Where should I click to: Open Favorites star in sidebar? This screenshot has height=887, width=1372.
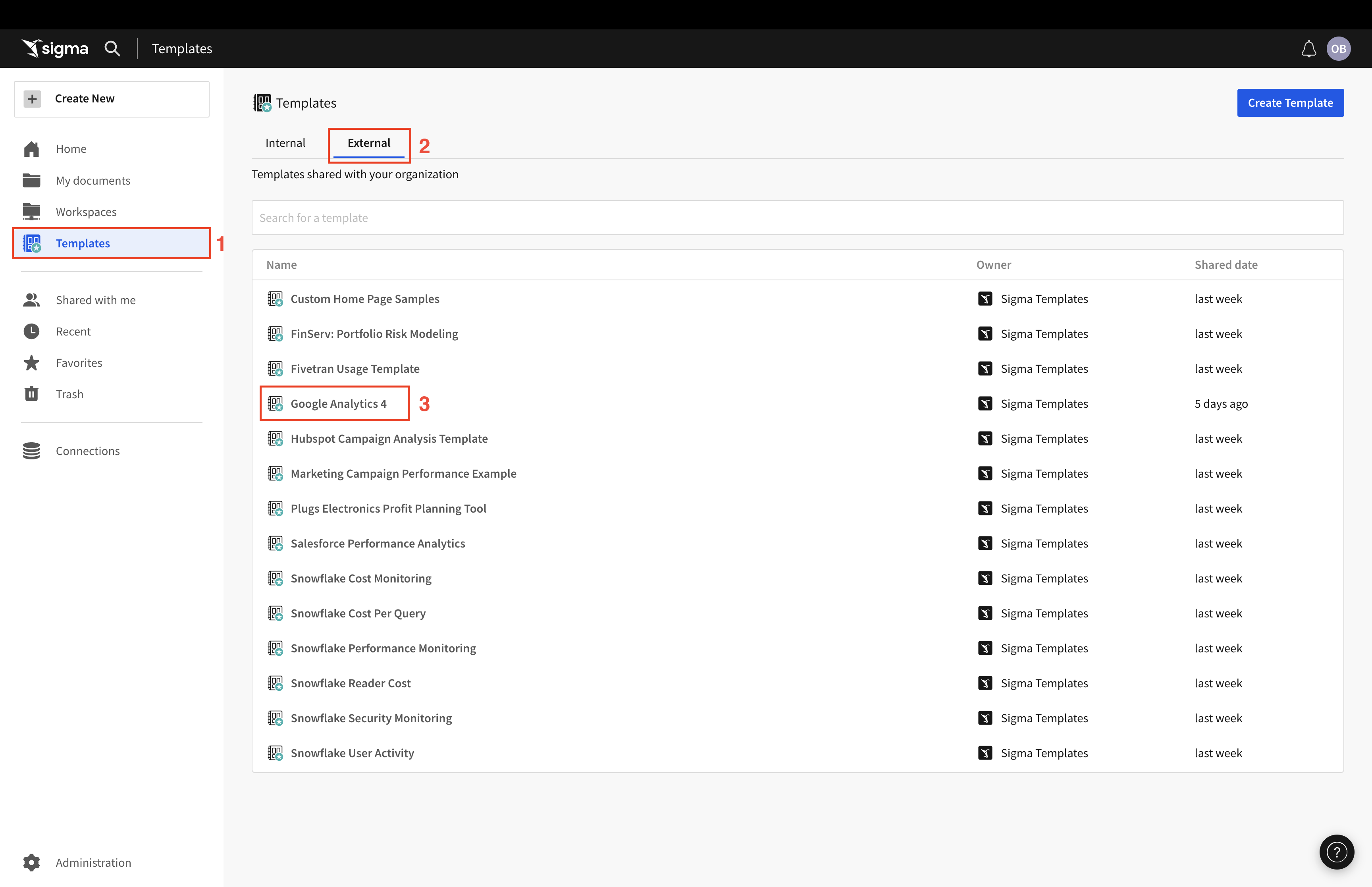coord(78,363)
